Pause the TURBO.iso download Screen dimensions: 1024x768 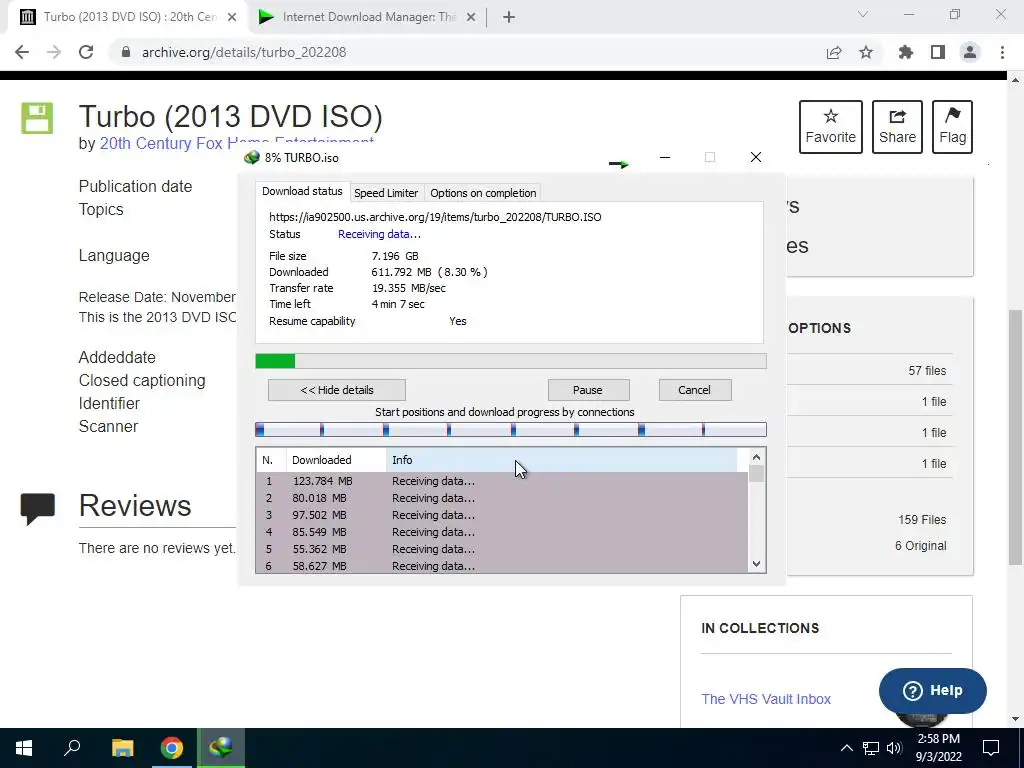tap(588, 390)
